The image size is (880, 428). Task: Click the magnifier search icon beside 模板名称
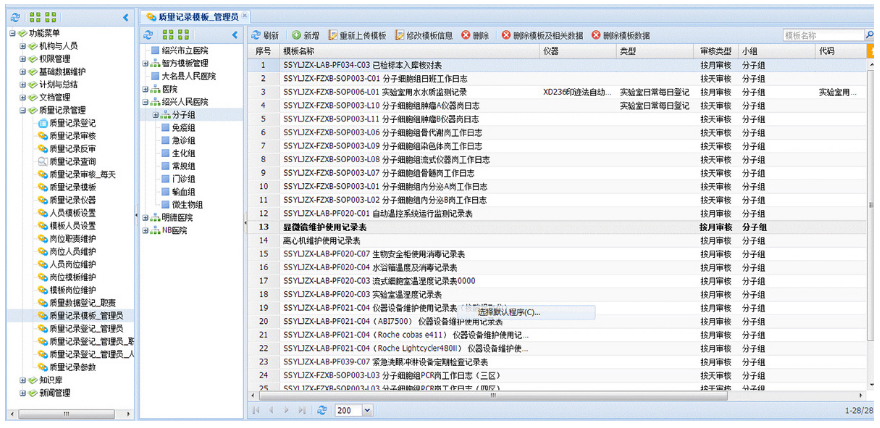click(x=869, y=35)
